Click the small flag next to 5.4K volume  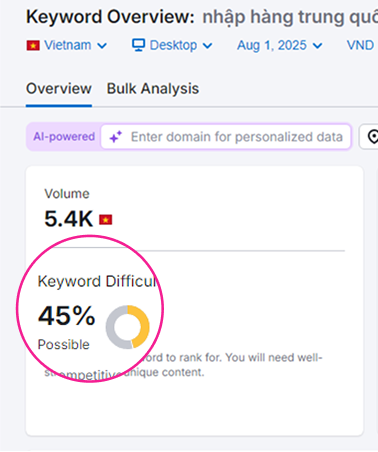106,220
